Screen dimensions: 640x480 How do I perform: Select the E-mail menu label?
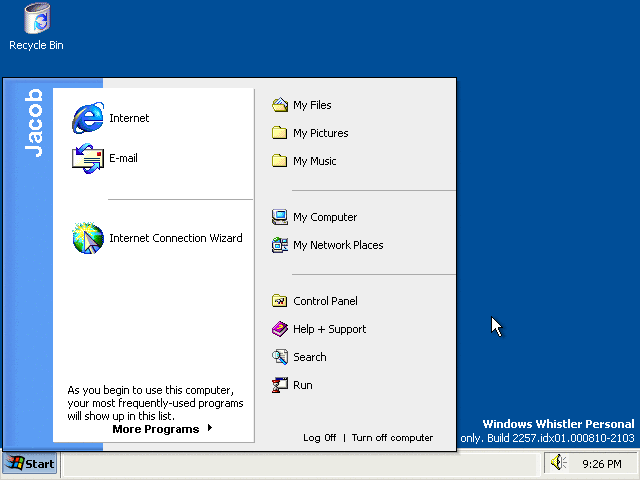pyautogui.click(x=123, y=158)
